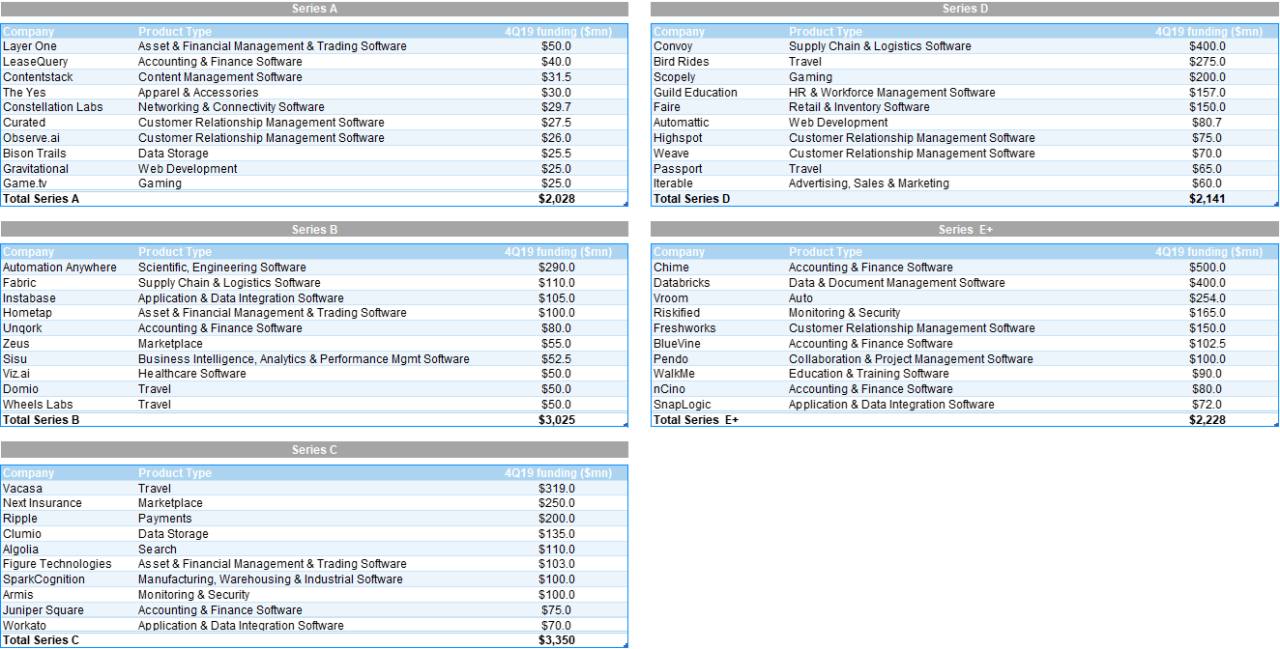1280x649 pixels.
Task: Click the LeaseQuery company cell
Action: [x=35, y=62]
